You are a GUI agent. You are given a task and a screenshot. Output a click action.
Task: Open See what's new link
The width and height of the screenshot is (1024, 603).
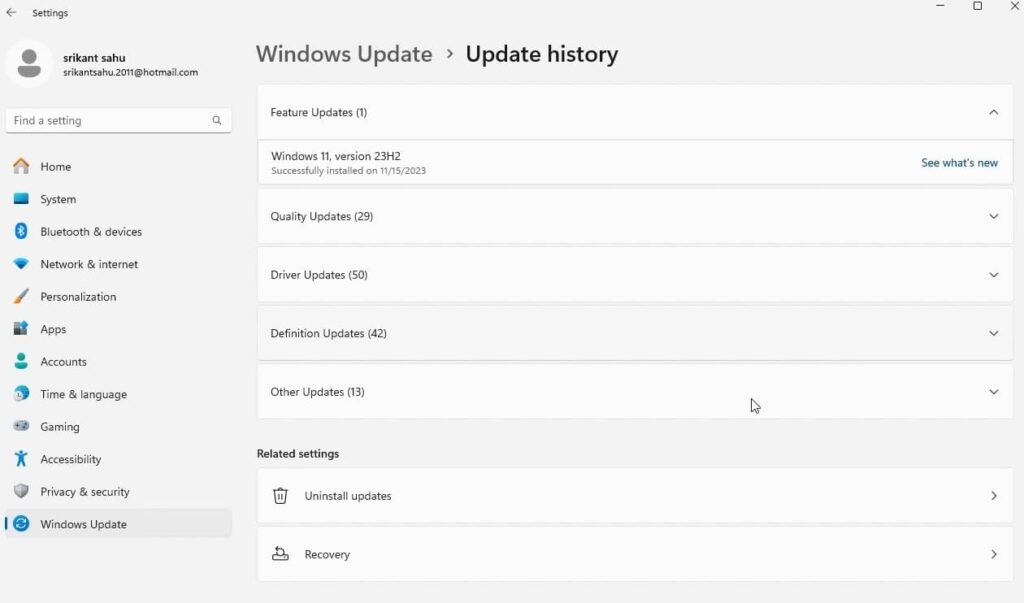point(959,161)
